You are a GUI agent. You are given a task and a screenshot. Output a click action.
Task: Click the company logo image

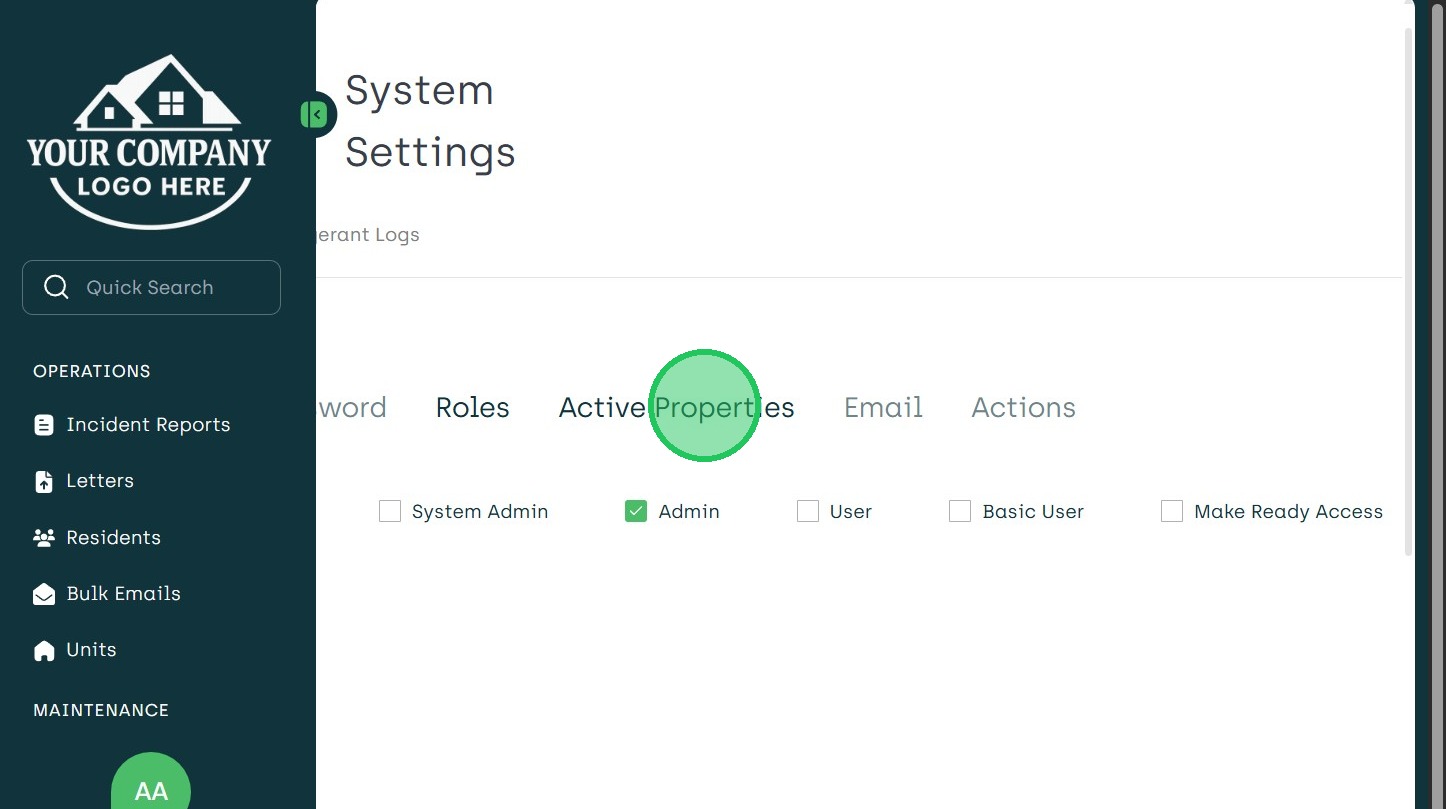149,140
